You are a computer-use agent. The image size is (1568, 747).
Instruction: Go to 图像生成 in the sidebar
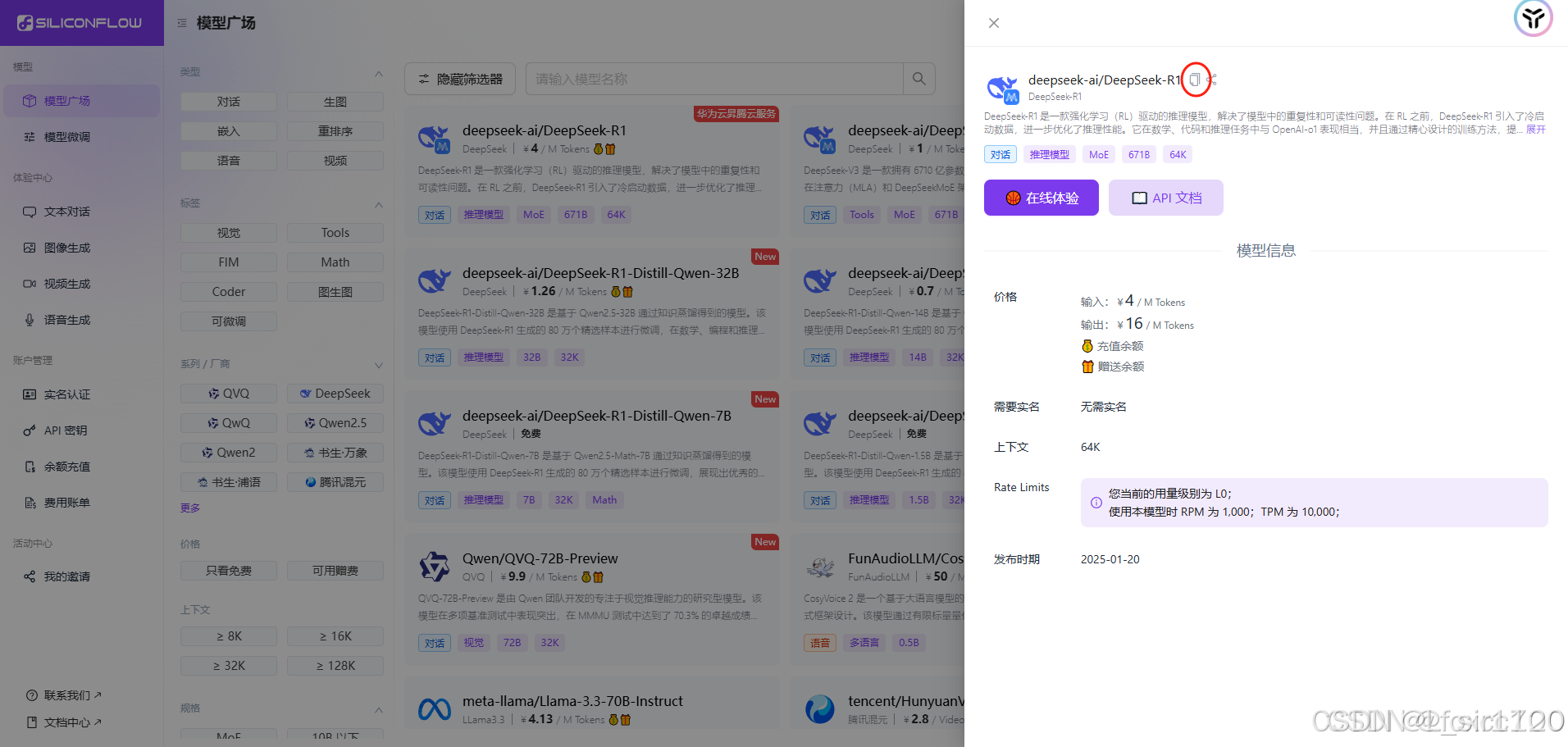click(x=81, y=248)
